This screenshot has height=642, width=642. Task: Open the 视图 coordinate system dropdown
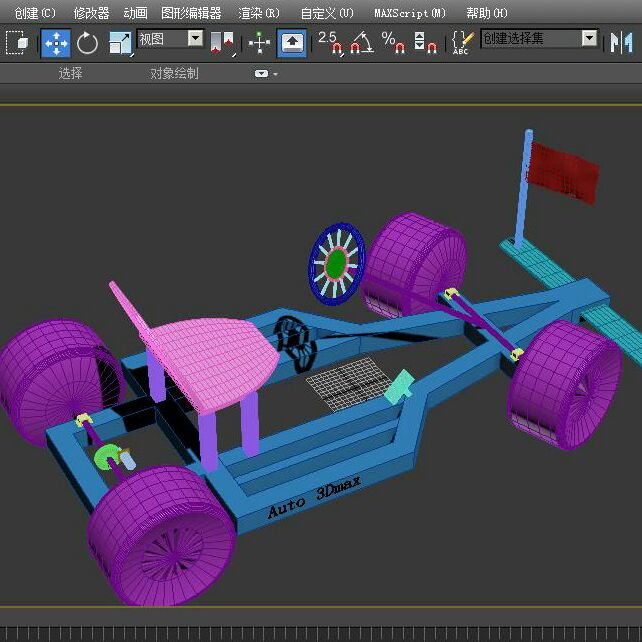click(195, 39)
